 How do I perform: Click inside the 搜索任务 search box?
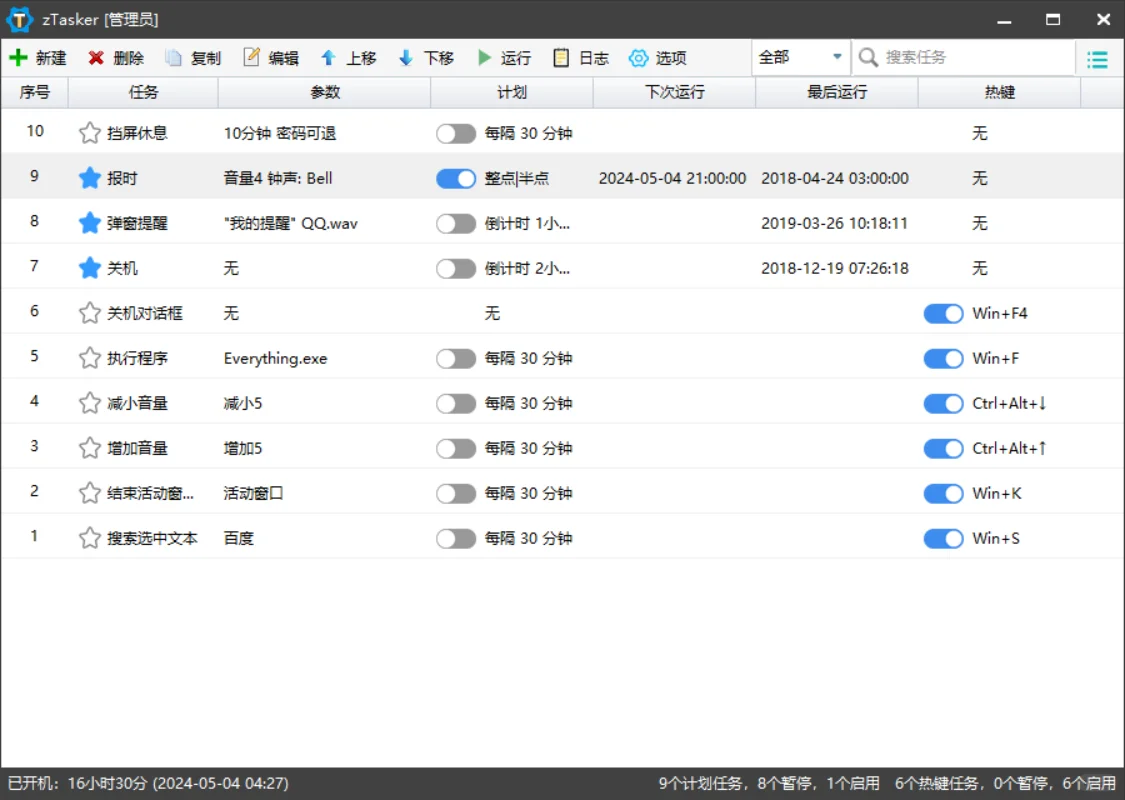click(x=960, y=57)
